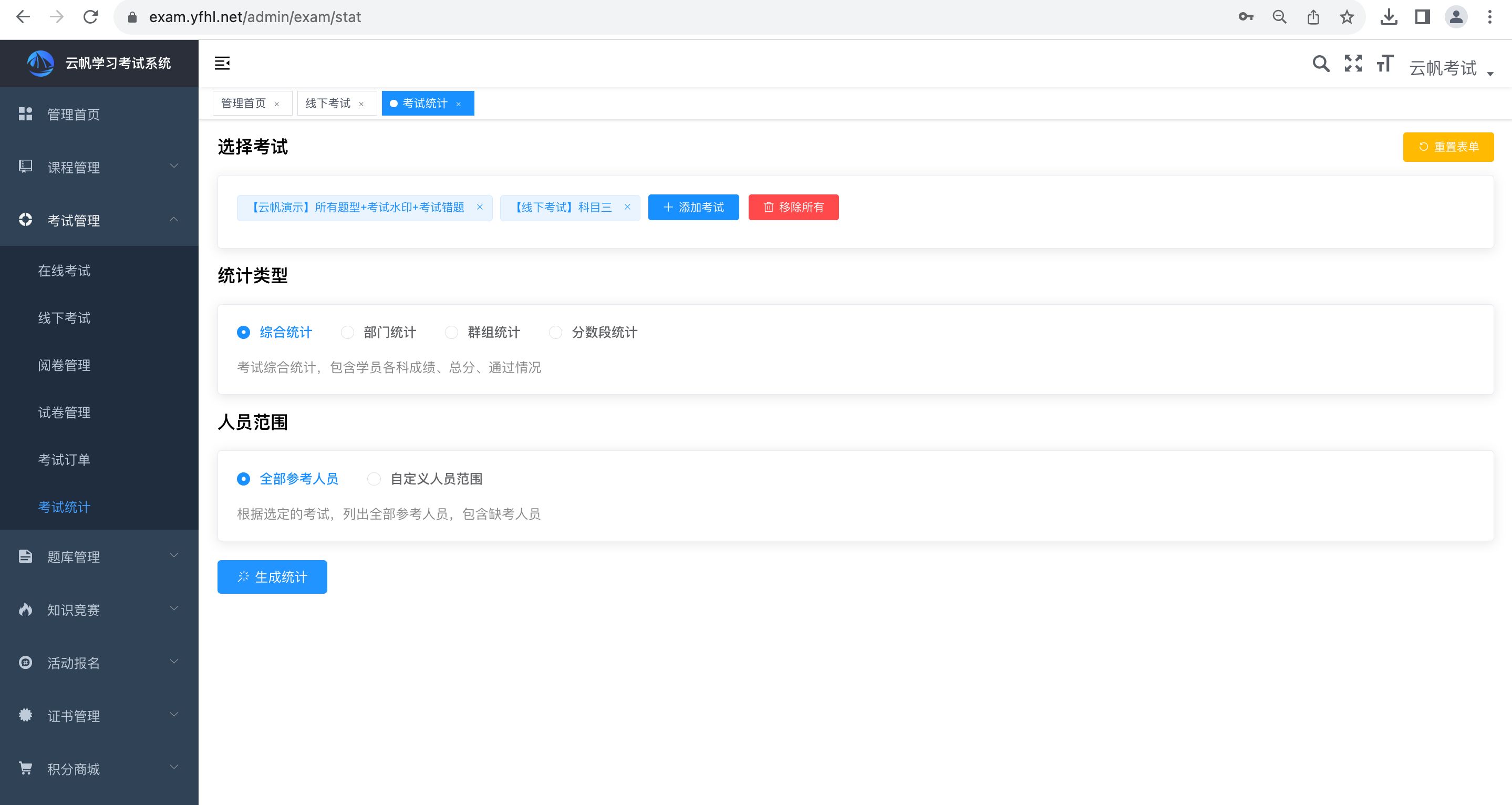Remove the 云帆演示 exam tag
1512x805 pixels.
pos(480,207)
